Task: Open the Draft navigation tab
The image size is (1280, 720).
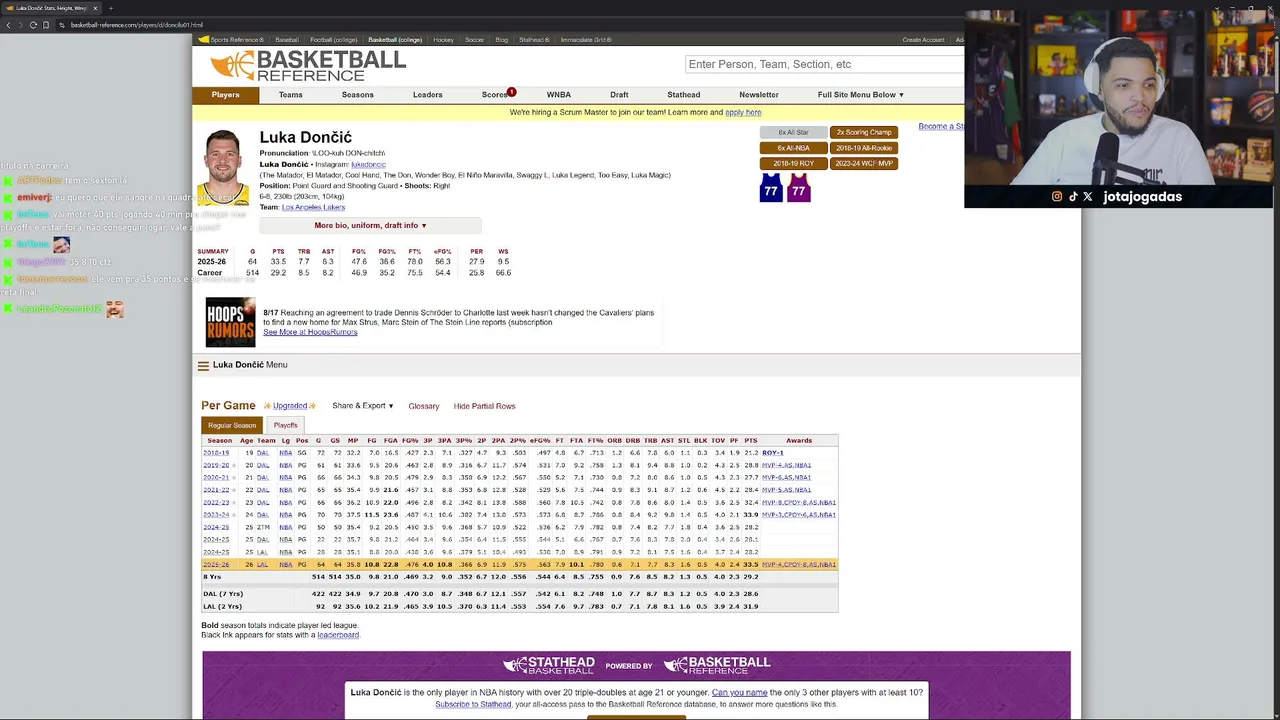Action: click(619, 95)
